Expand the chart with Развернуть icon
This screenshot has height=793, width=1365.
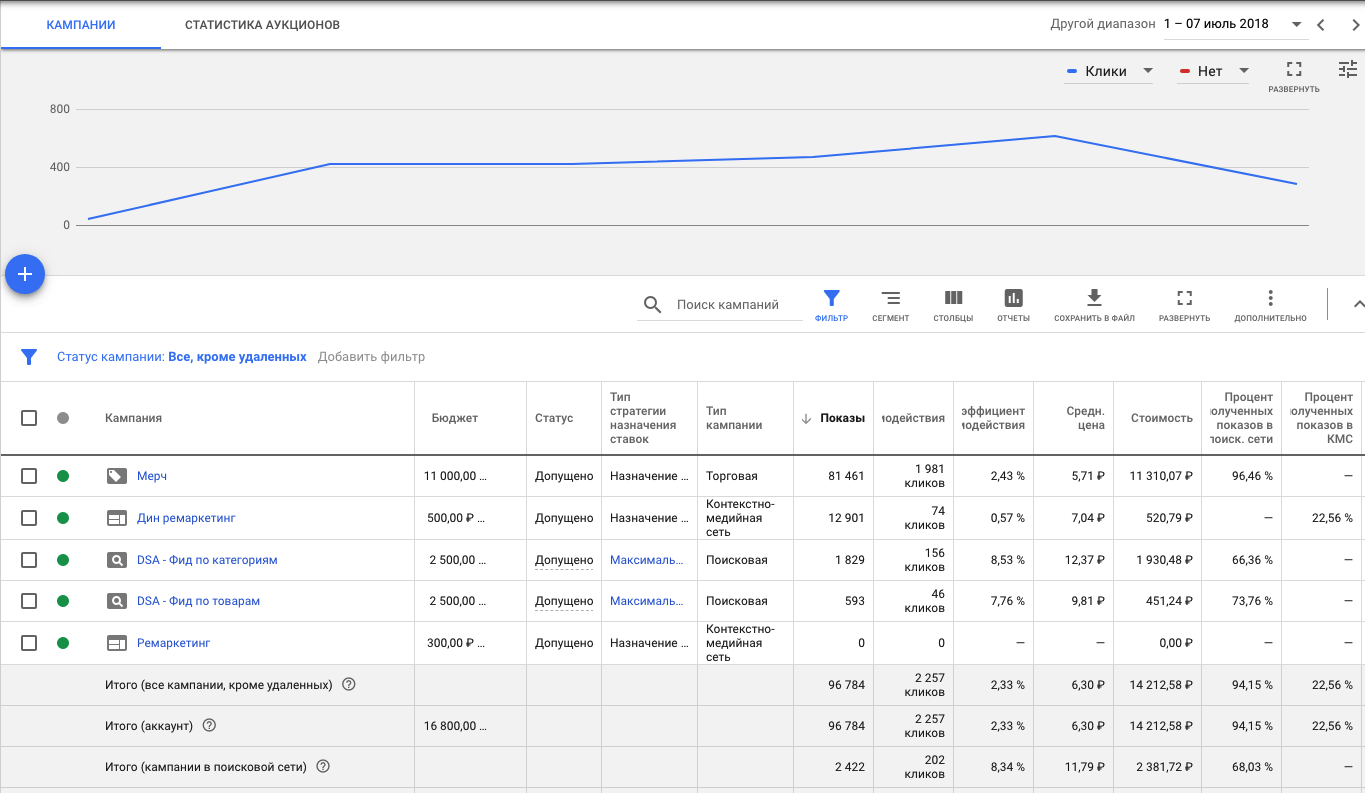[1294, 69]
